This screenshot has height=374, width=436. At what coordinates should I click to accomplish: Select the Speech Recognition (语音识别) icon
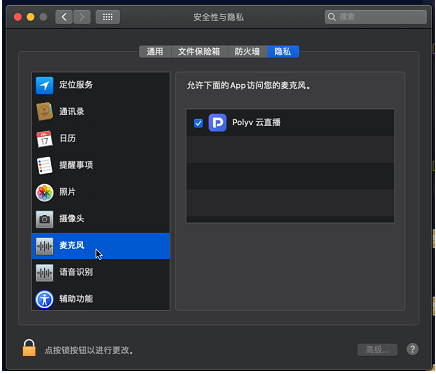[x=44, y=273]
